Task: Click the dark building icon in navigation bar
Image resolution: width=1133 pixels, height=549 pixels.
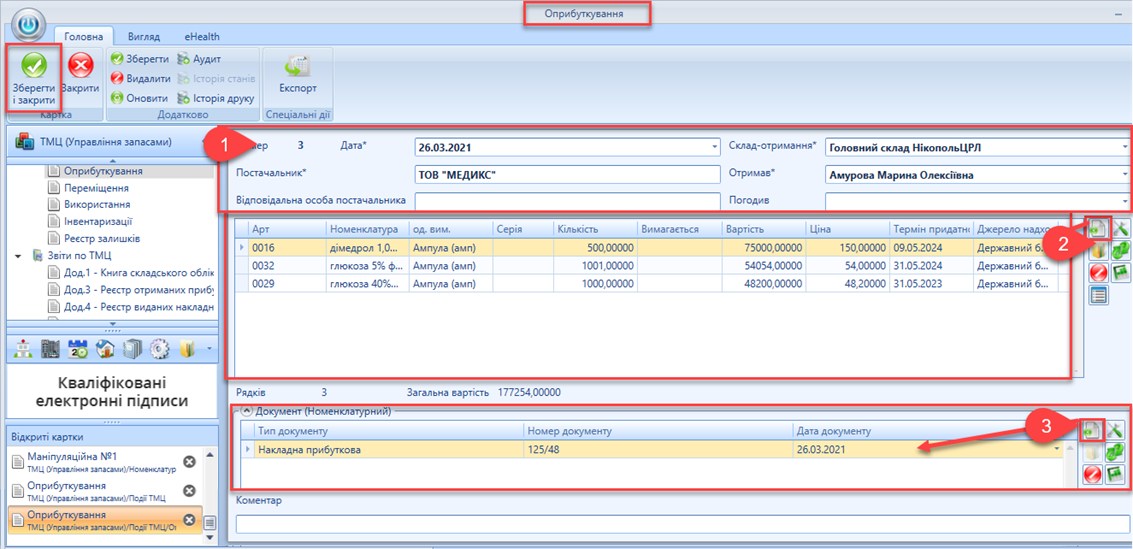Action: click(51, 349)
